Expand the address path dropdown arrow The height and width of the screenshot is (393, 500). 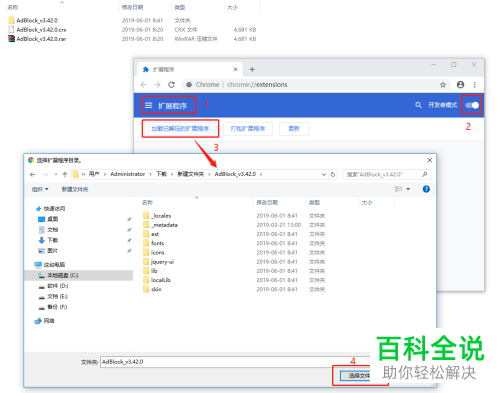coord(324,174)
